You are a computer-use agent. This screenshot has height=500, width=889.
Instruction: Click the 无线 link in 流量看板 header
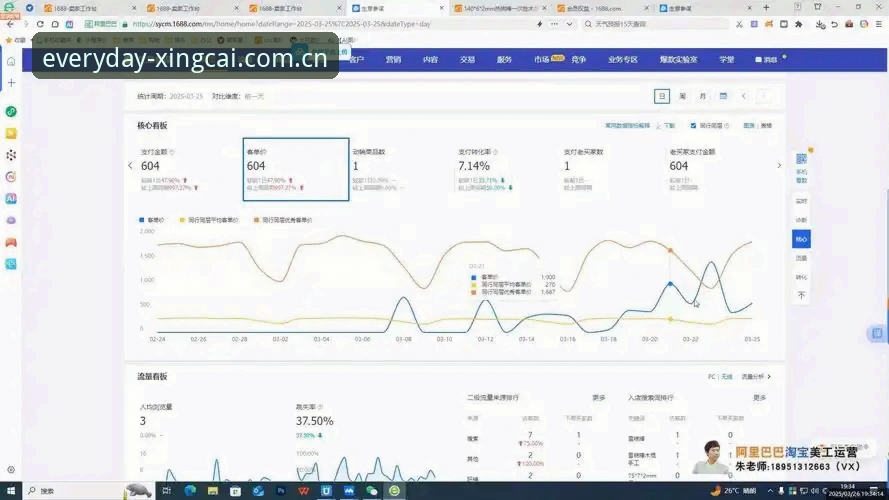click(727, 377)
